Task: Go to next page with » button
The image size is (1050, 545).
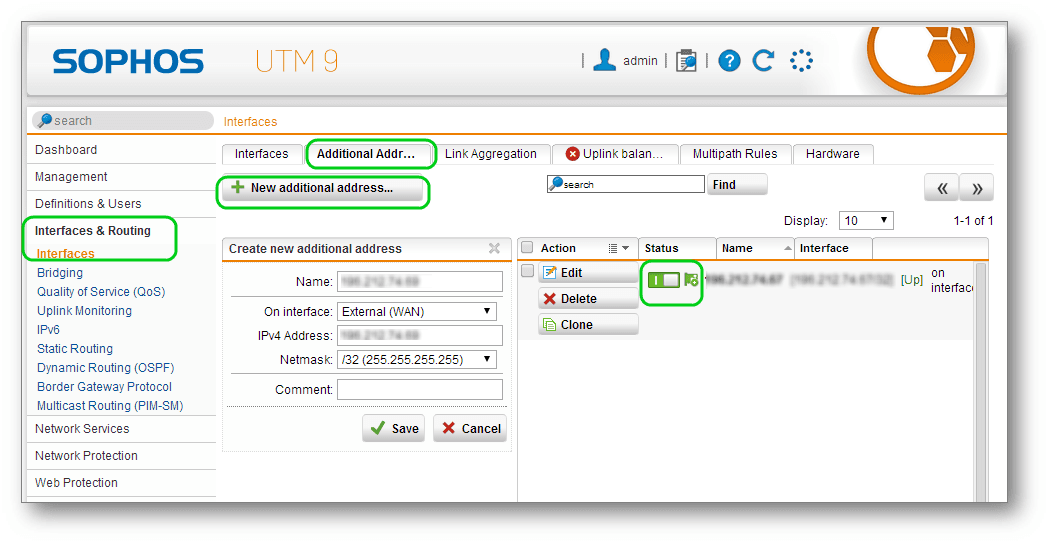Action: [977, 188]
